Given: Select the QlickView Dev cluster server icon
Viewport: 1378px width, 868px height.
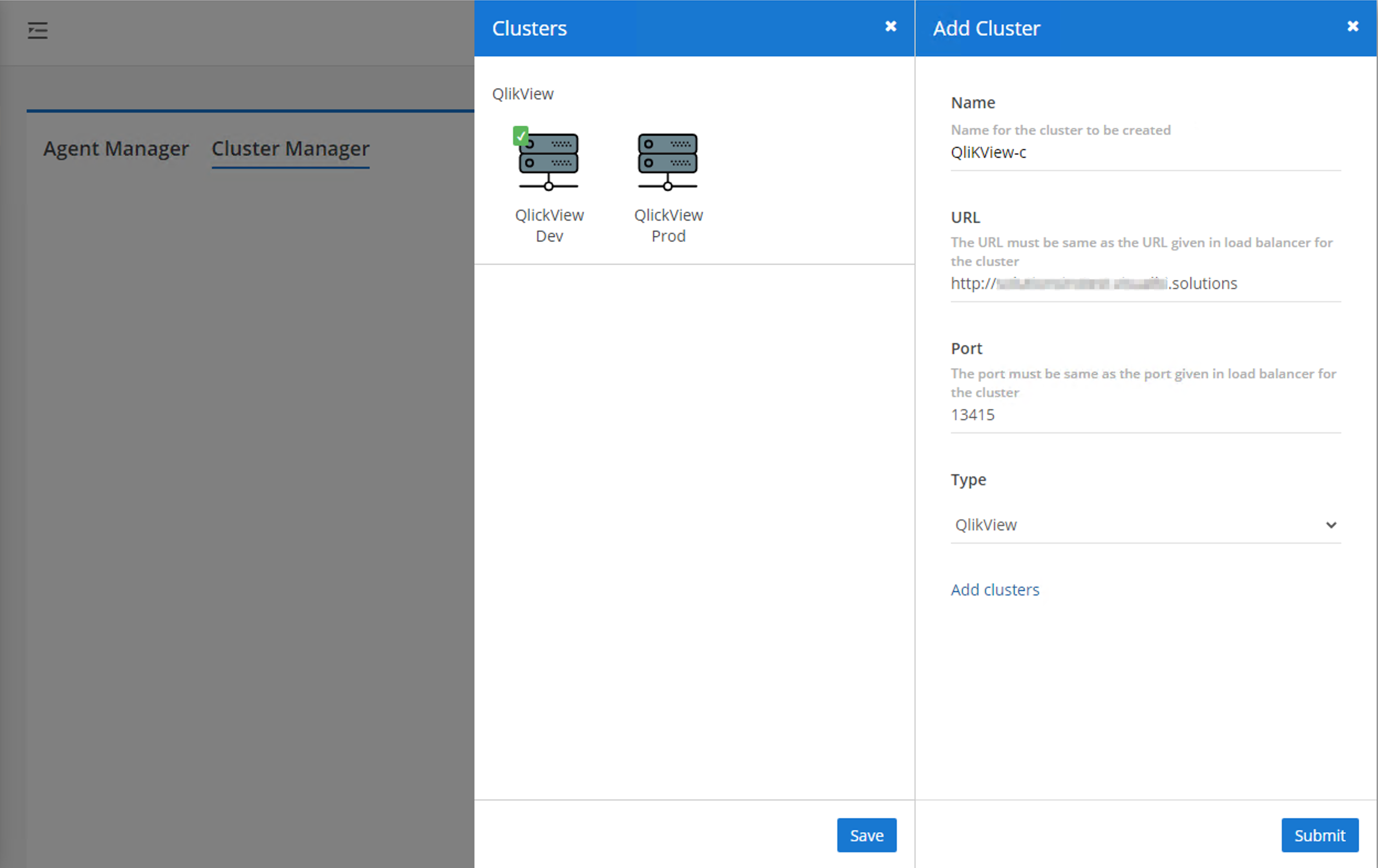Looking at the screenshot, I should click(548, 162).
